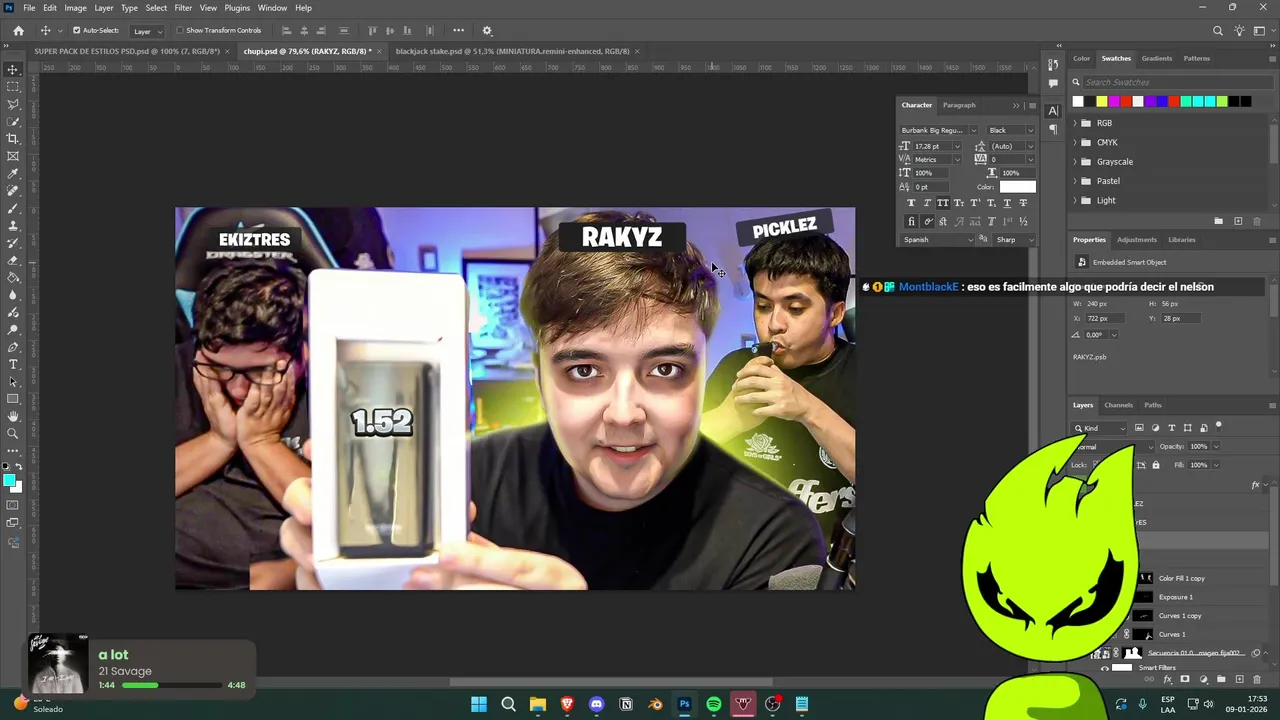The image size is (1280, 720).
Task: Select the Brush tool
Action: [x=13, y=208]
